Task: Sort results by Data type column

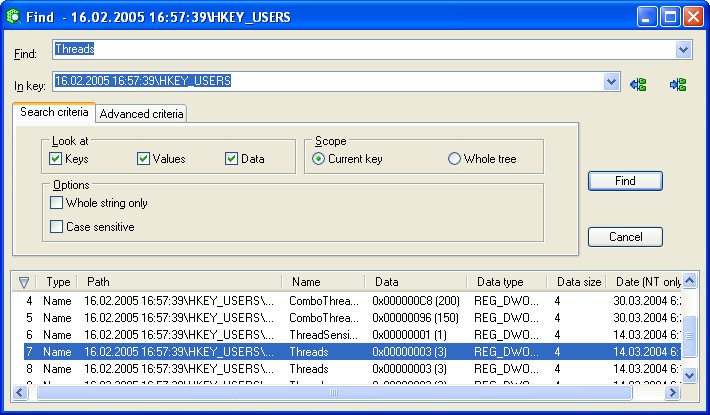Action: [x=507, y=282]
